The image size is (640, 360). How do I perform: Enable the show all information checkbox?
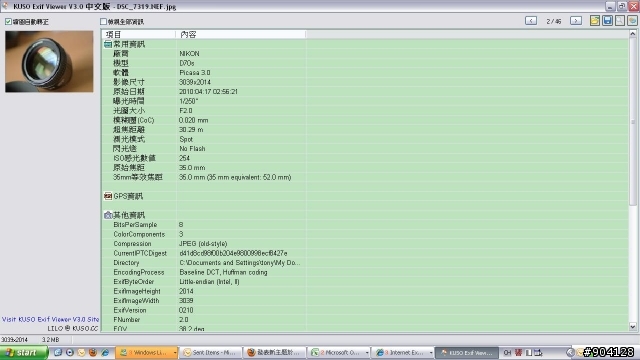[103, 22]
